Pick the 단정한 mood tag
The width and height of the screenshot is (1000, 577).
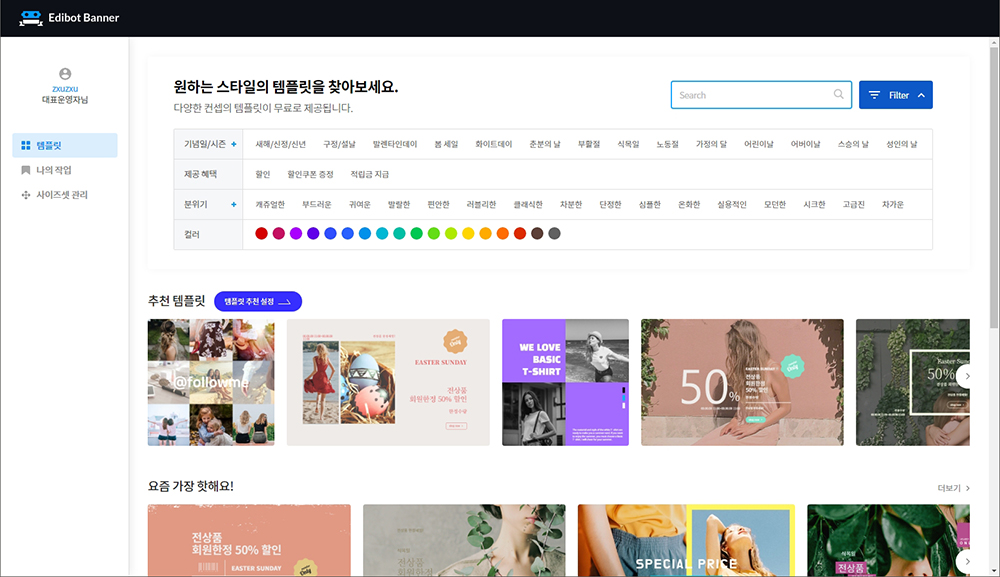[x=610, y=205]
